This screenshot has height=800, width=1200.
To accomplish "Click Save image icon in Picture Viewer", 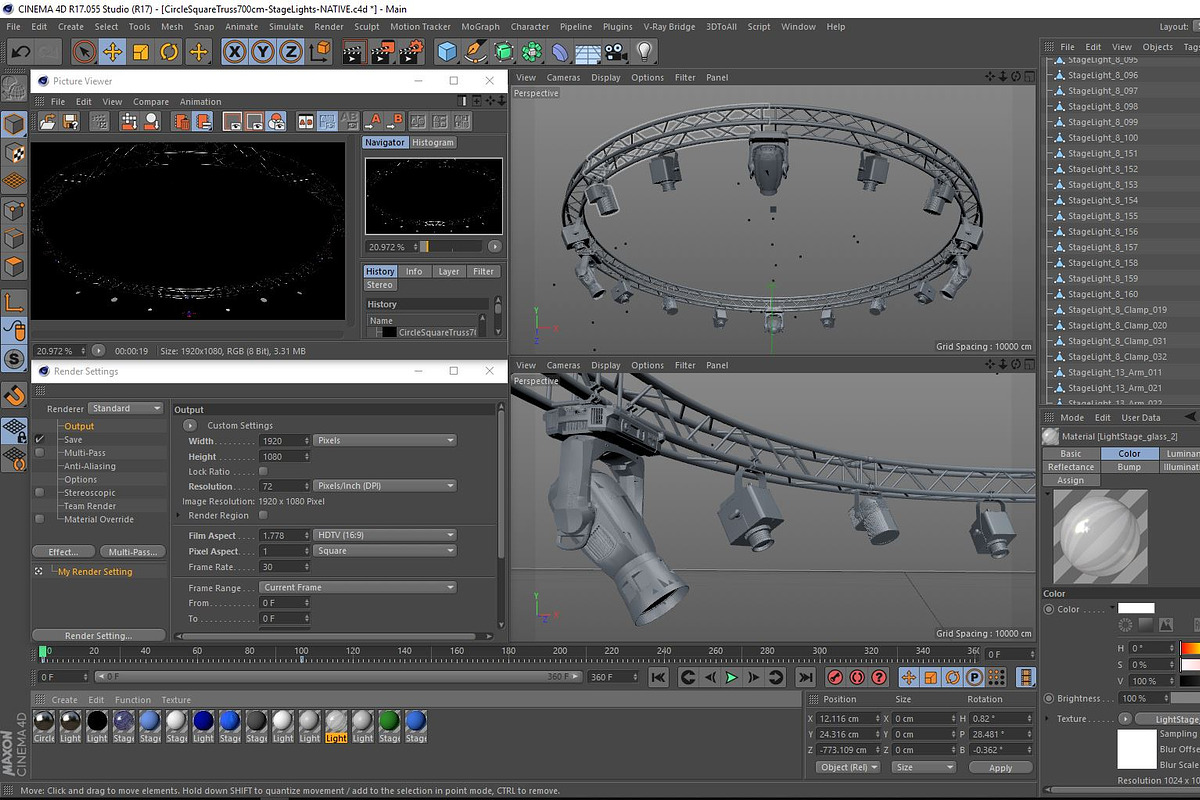I will [x=70, y=121].
